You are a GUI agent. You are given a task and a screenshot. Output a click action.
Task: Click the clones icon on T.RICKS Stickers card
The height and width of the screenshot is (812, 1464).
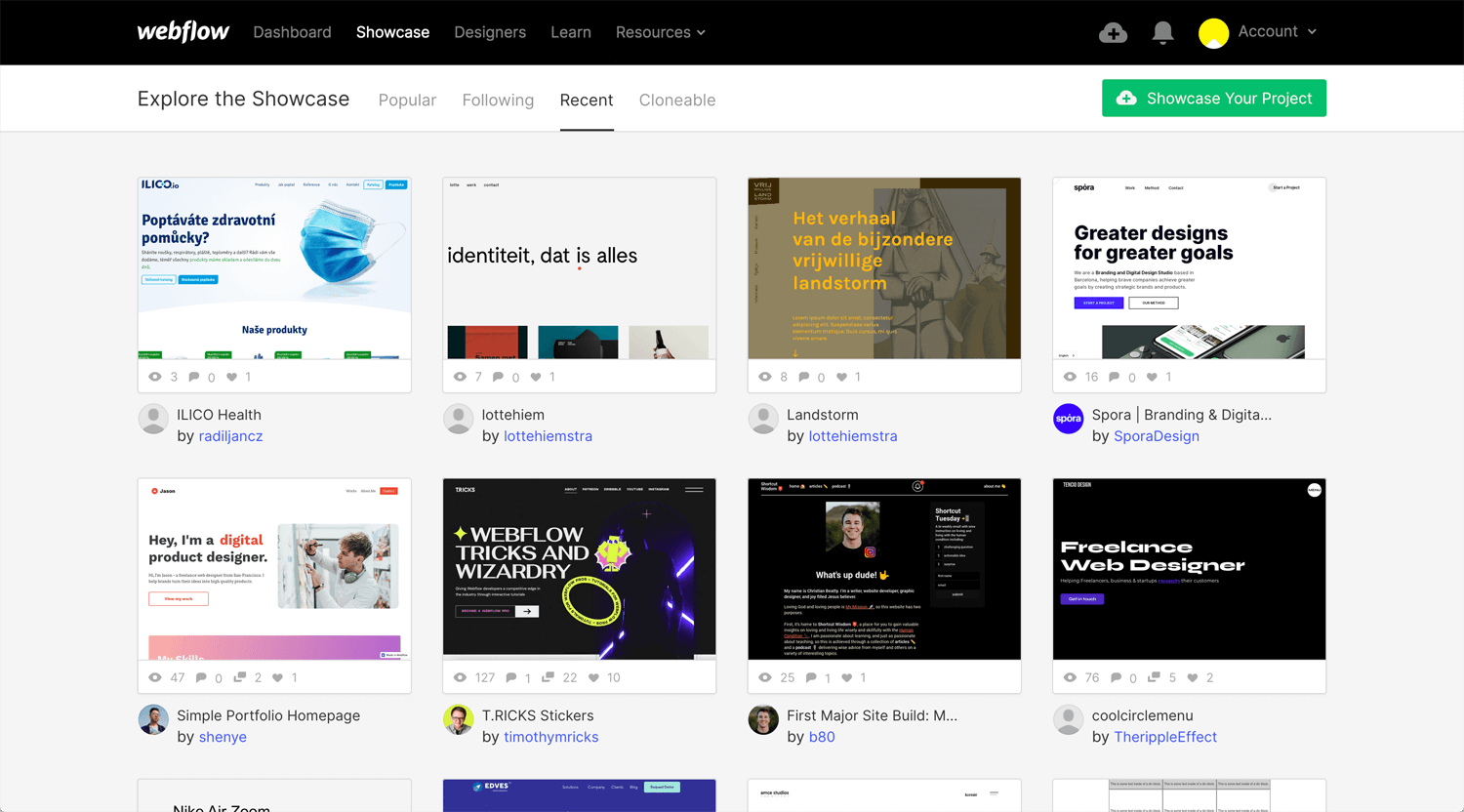coord(548,677)
